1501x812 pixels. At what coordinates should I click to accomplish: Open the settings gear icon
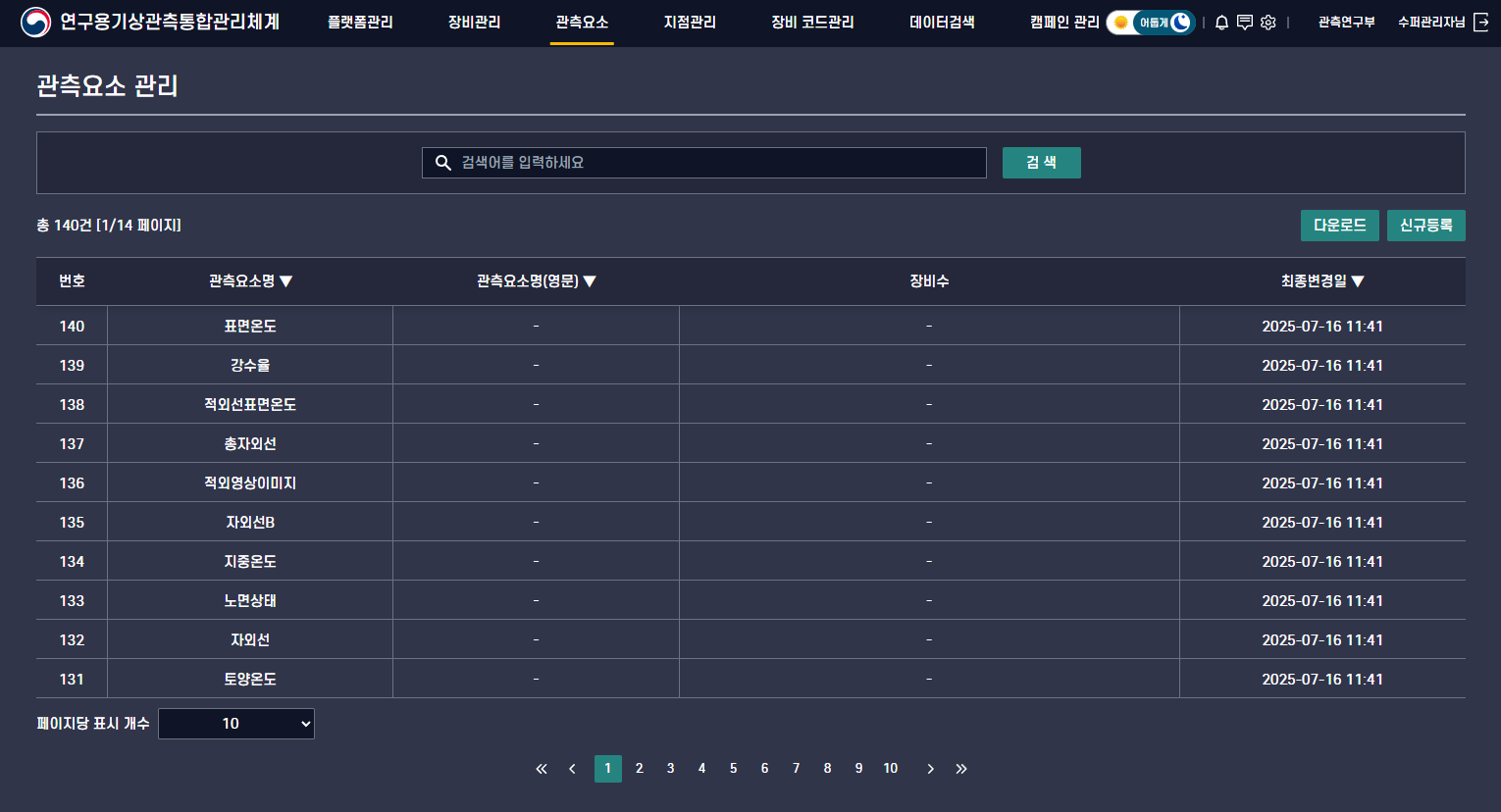(1268, 23)
